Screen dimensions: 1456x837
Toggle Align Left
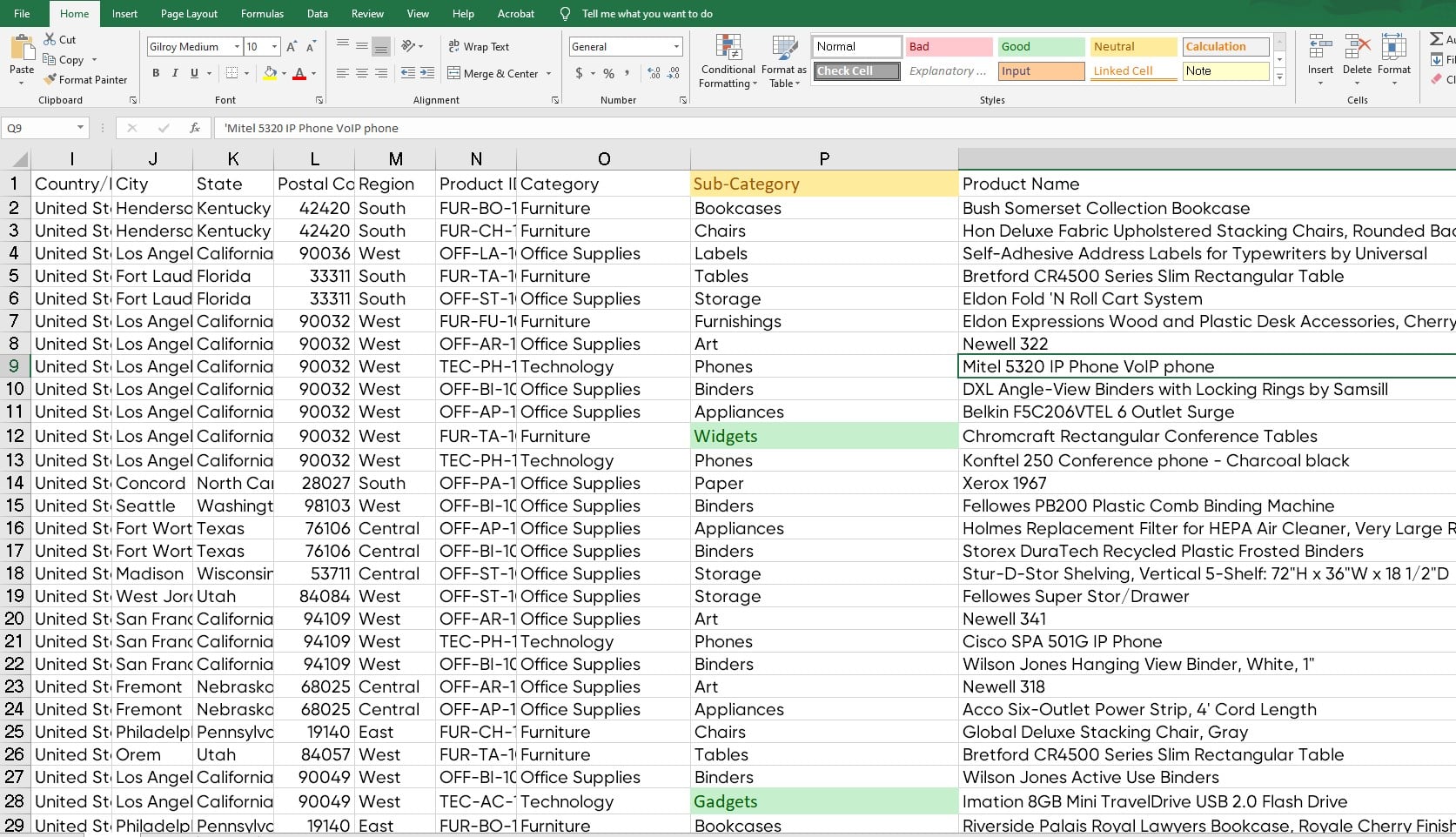point(343,73)
